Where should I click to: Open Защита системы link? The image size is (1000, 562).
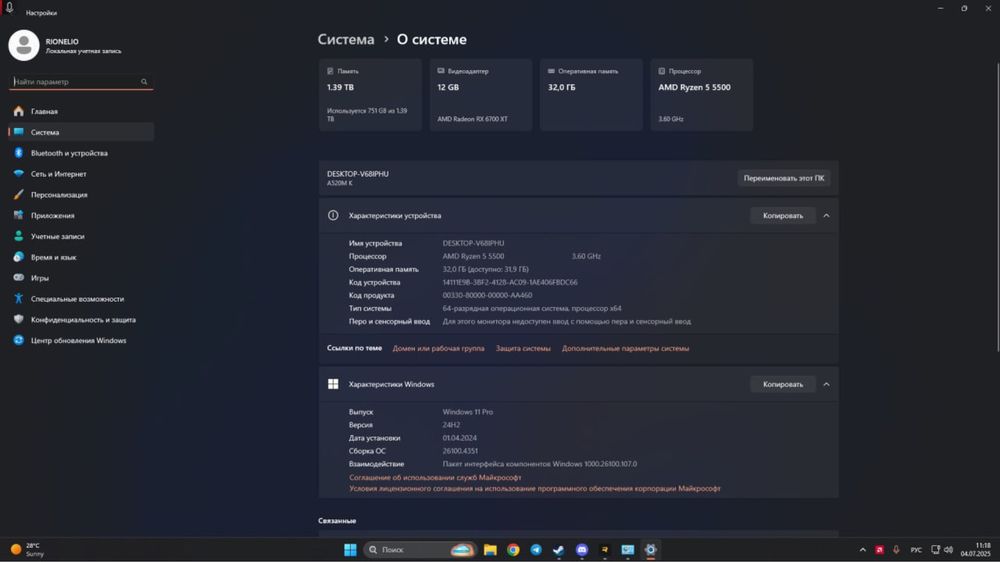coord(523,348)
